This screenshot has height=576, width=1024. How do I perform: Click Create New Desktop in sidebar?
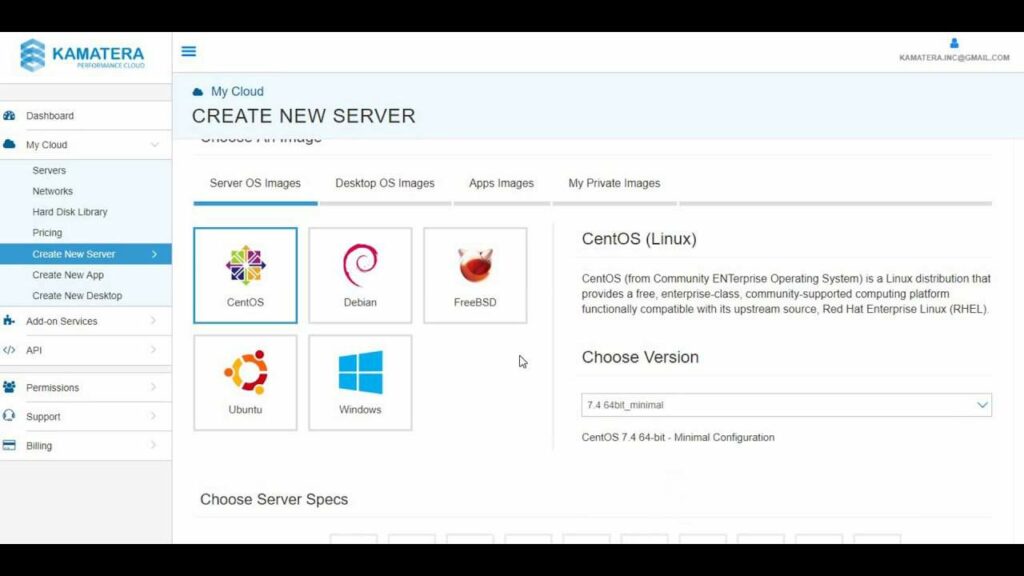(77, 296)
